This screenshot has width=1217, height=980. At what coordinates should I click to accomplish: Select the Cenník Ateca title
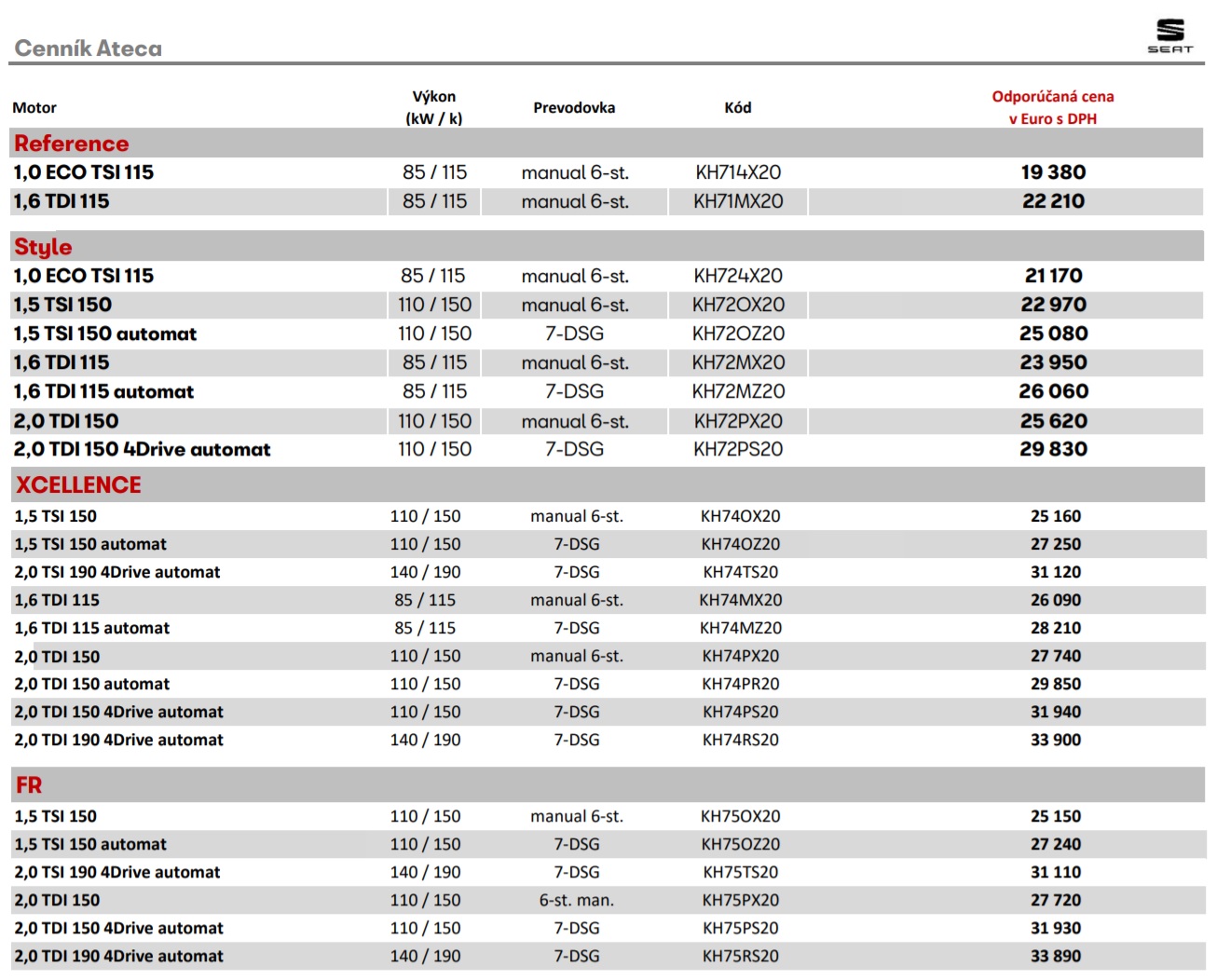click(89, 48)
